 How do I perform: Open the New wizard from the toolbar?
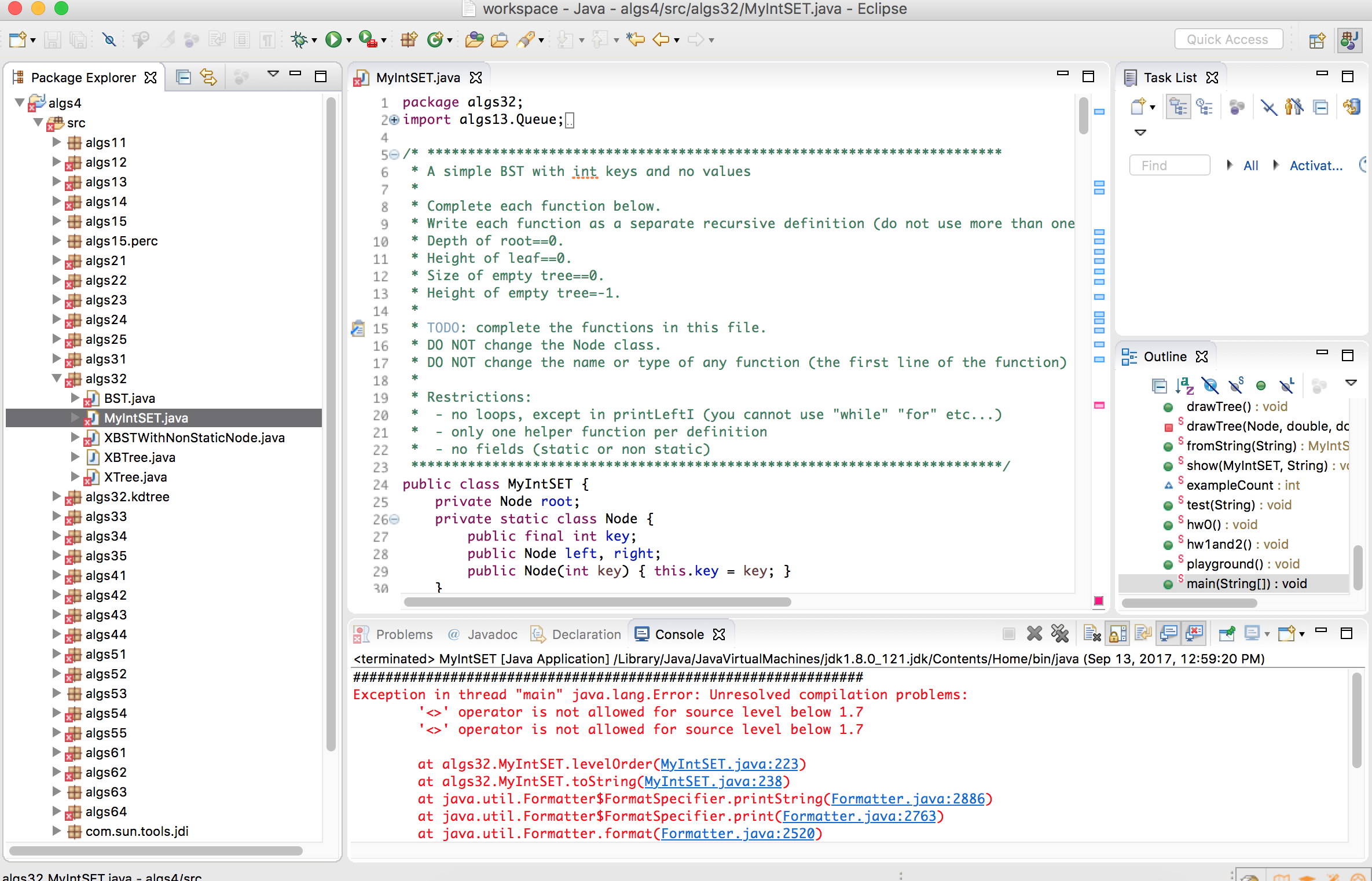pos(16,39)
